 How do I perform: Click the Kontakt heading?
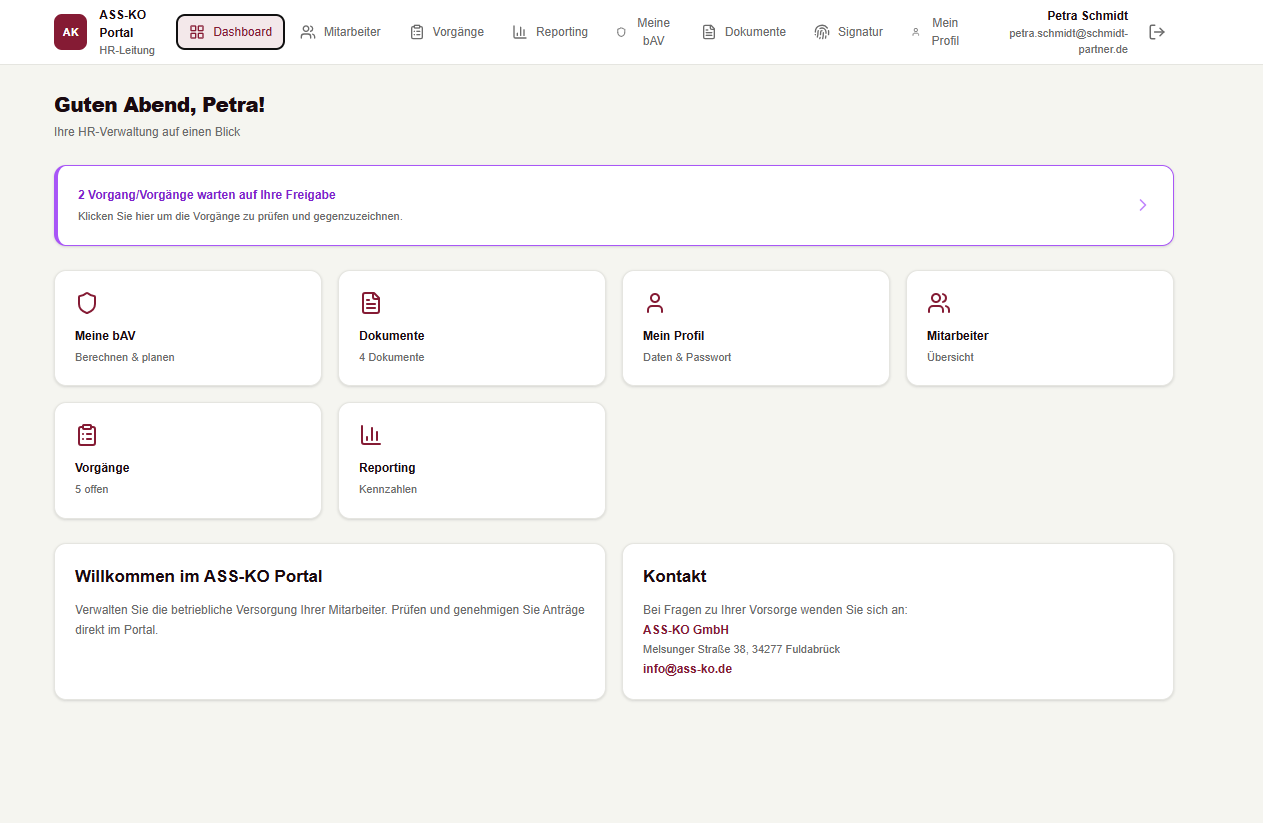point(675,576)
